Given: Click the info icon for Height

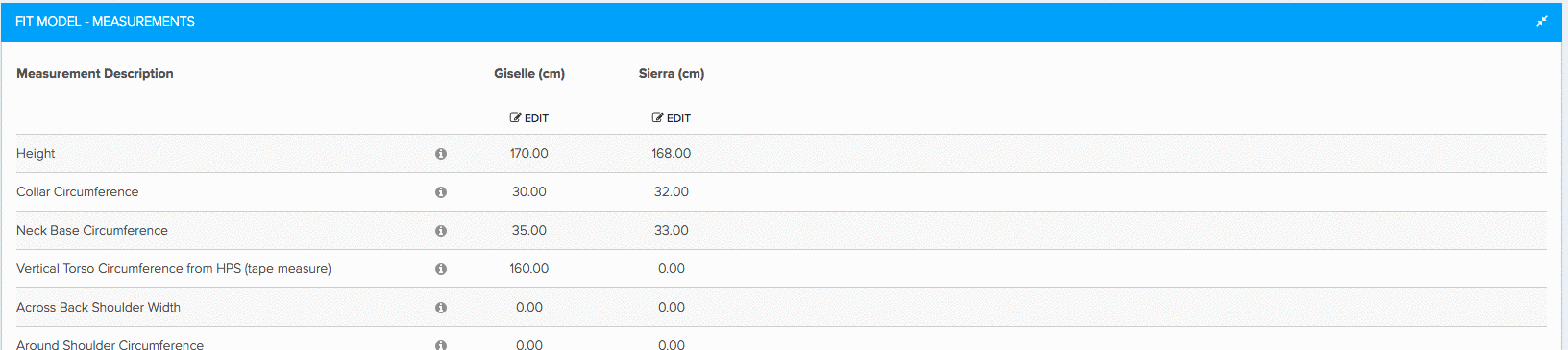Looking at the screenshot, I should tap(441, 154).
